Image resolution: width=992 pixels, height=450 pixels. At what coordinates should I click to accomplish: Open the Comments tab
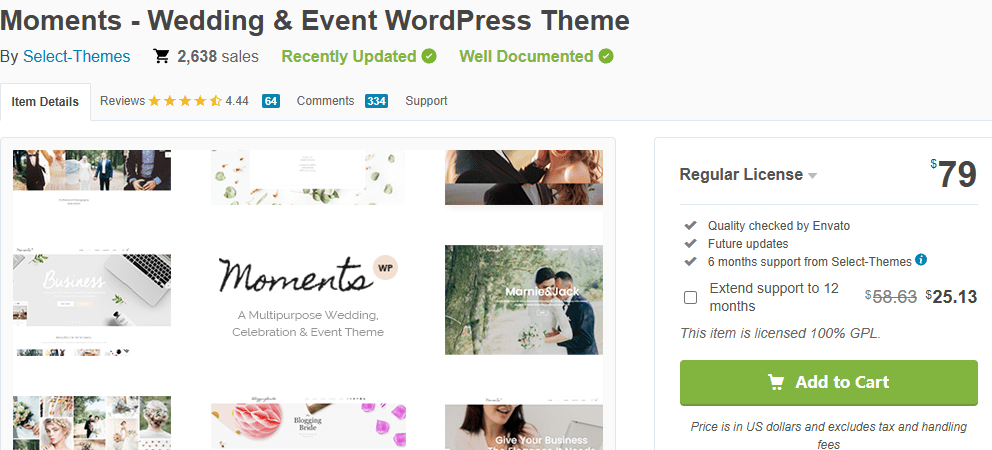pos(325,101)
